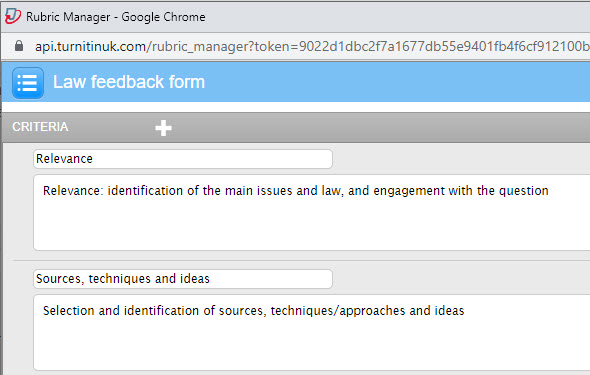This screenshot has width=590, height=375.
Task: Select the api.turnitinuk.com address bar URL
Action: click(312, 46)
